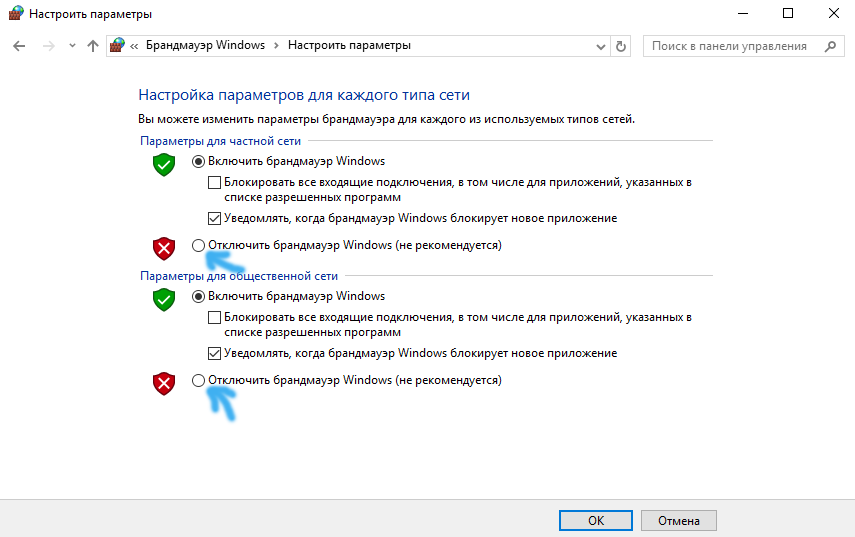Refresh the control panel page
This screenshot has width=855, height=537.
pos(621,46)
